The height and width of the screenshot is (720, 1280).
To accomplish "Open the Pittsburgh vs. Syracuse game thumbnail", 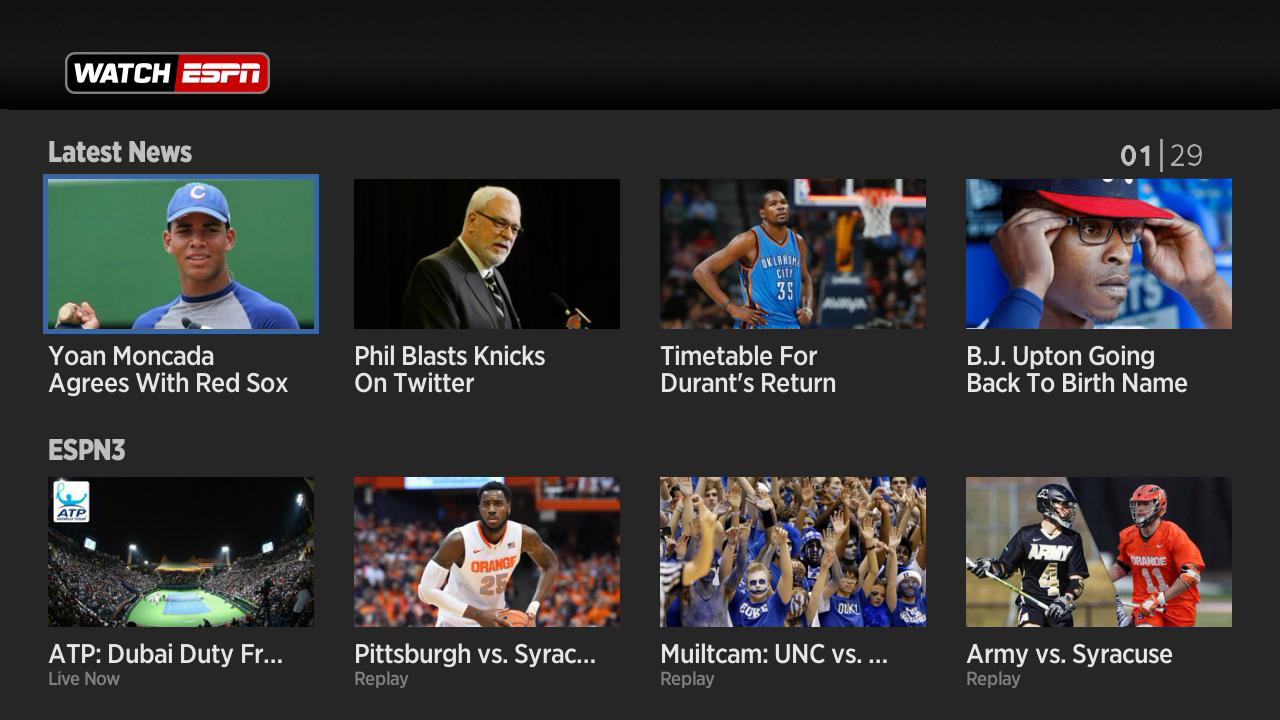I will (487, 552).
